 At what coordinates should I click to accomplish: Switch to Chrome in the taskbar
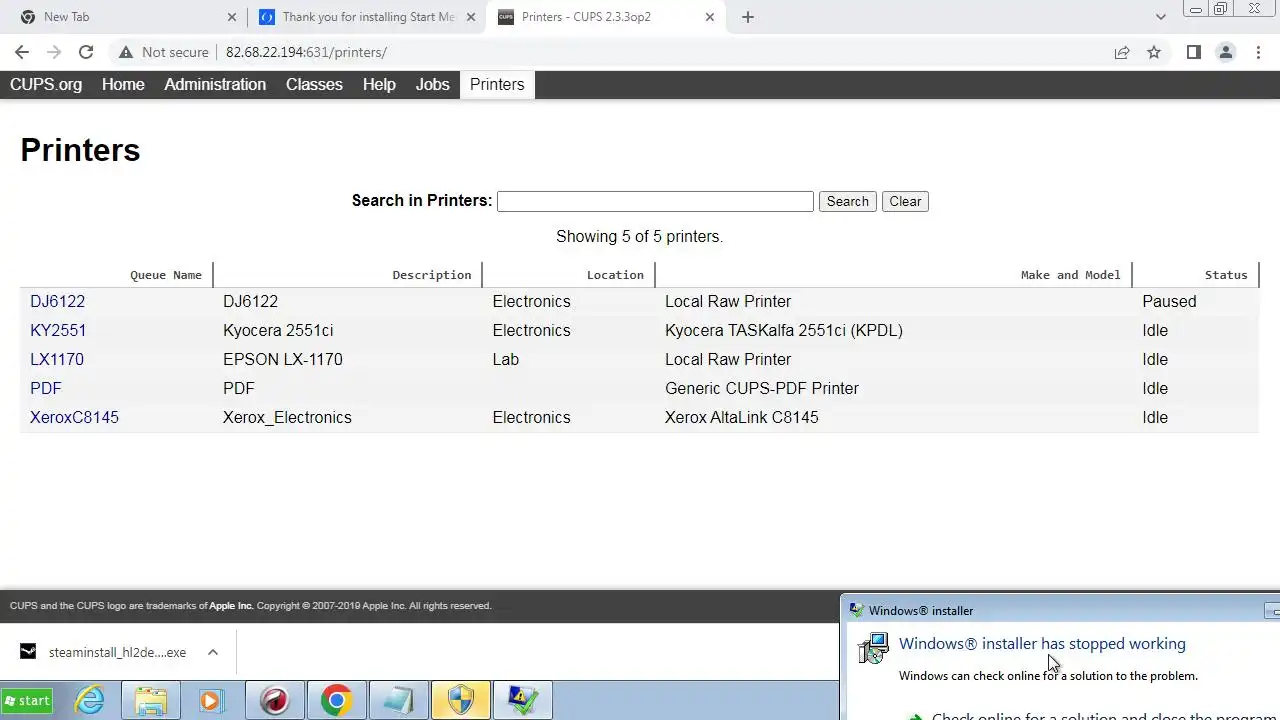coord(336,701)
